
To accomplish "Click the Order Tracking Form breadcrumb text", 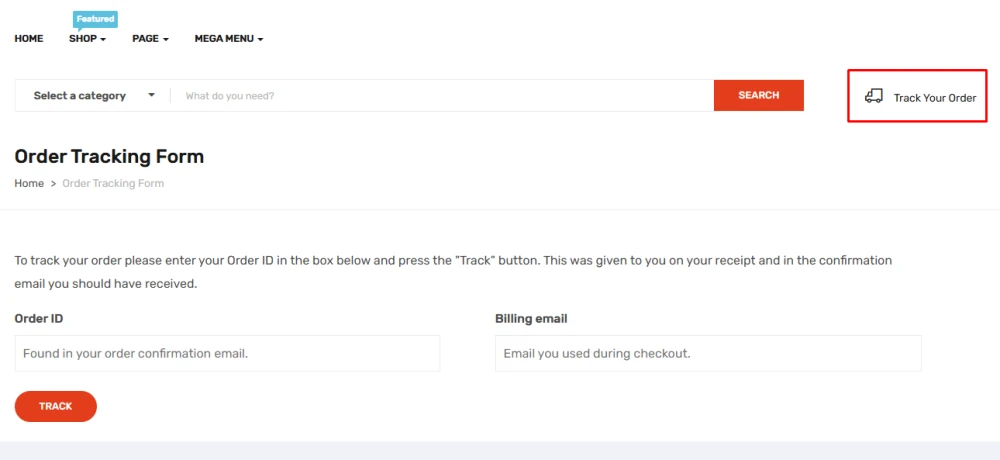I will click(113, 184).
